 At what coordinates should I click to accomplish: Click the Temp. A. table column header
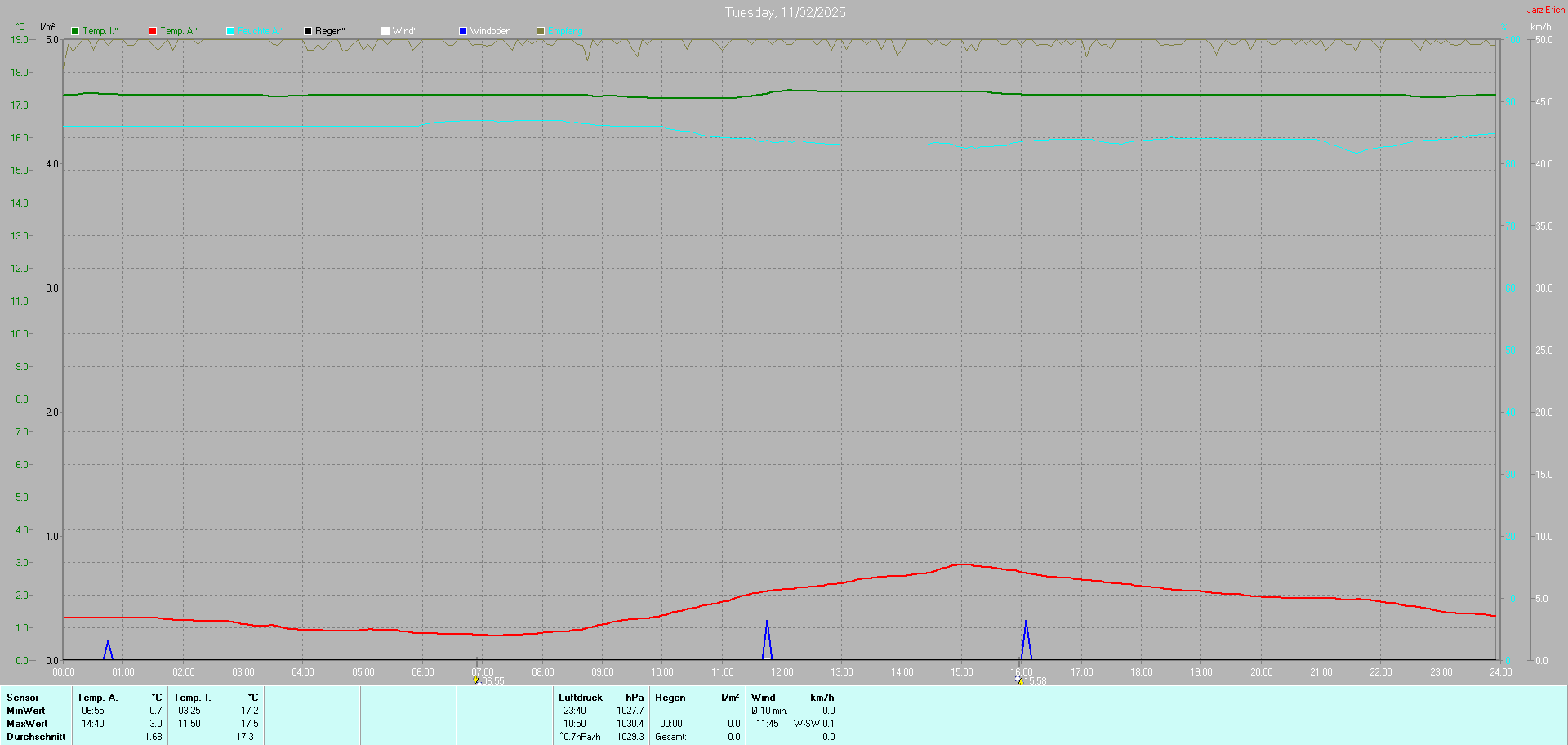pos(97,698)
